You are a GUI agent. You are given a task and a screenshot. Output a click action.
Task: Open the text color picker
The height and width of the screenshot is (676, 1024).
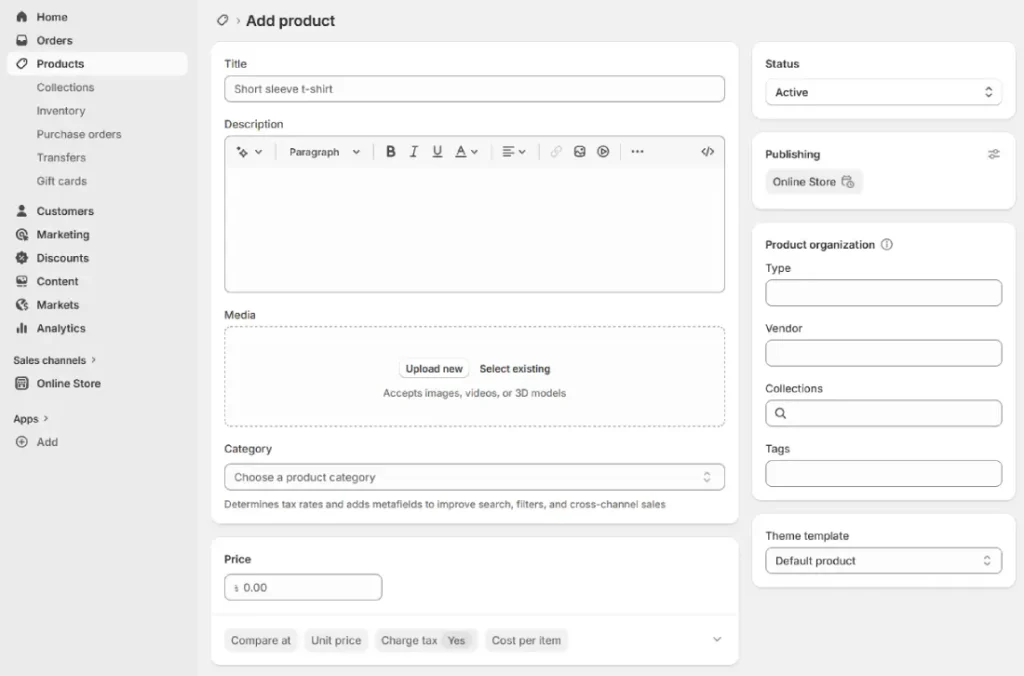click(x=466, y=152)
